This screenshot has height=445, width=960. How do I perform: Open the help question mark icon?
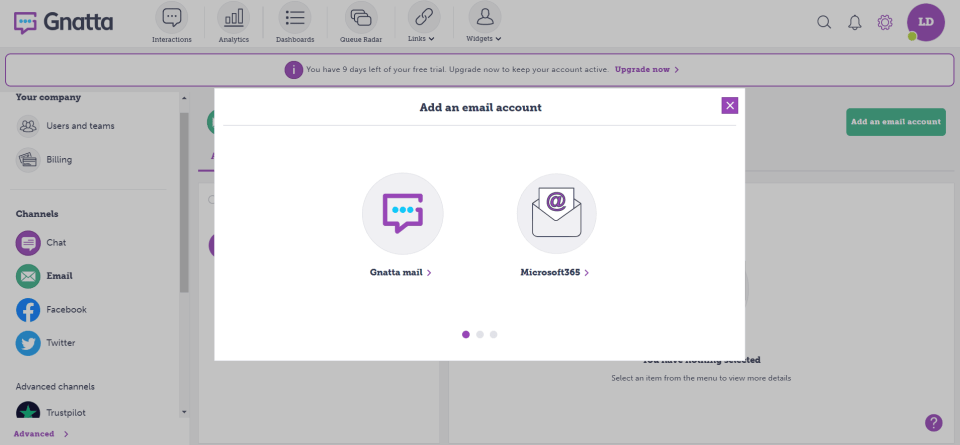tap(933, 422)
